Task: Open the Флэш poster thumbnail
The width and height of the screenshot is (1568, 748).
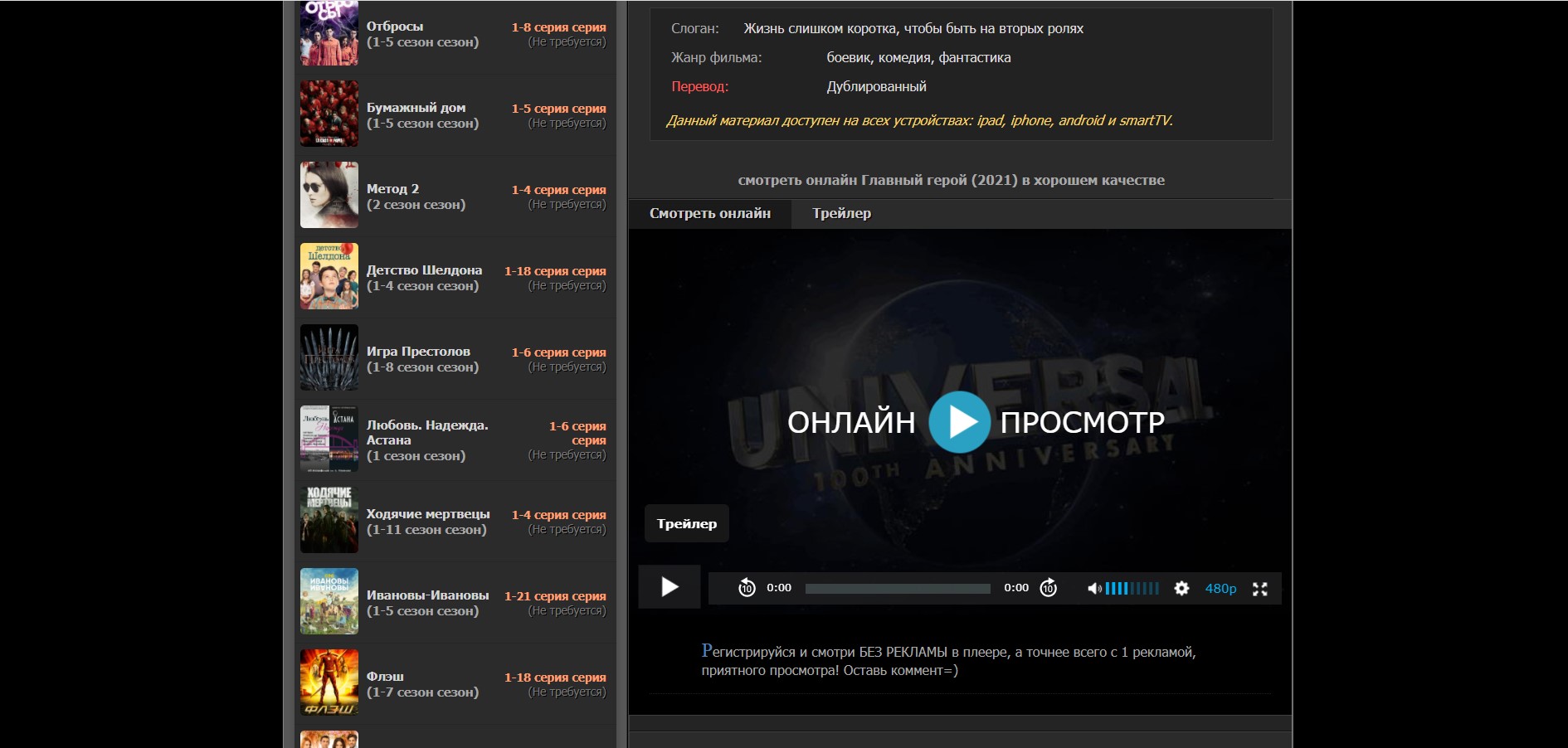Action: pos(329,682)
